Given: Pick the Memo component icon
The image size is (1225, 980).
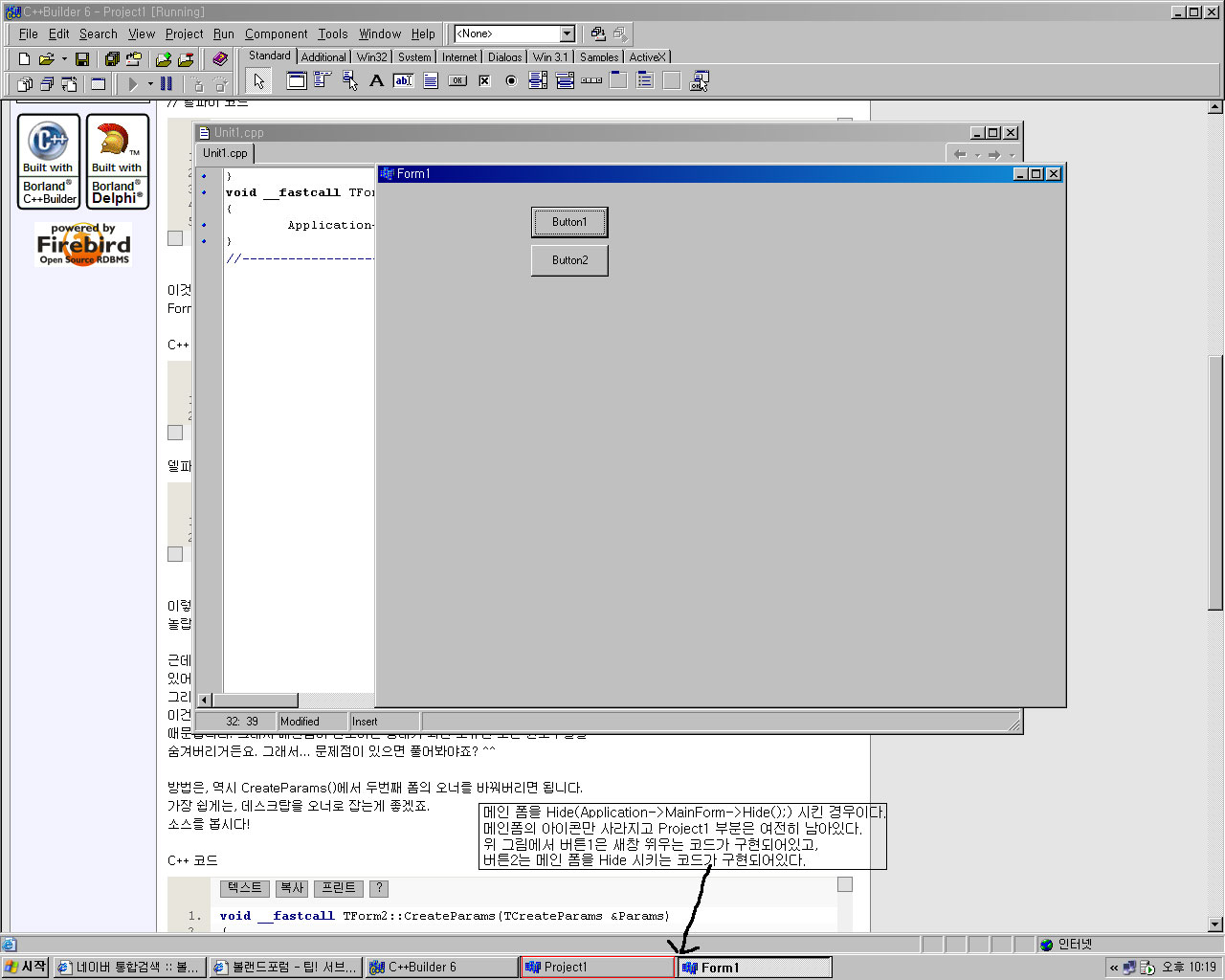Looking at the screenshot, I should 431,81.
